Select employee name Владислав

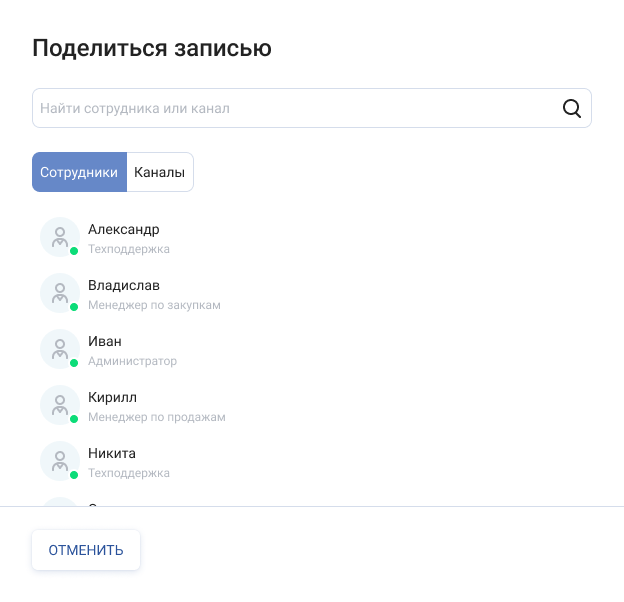pos(124,285)
